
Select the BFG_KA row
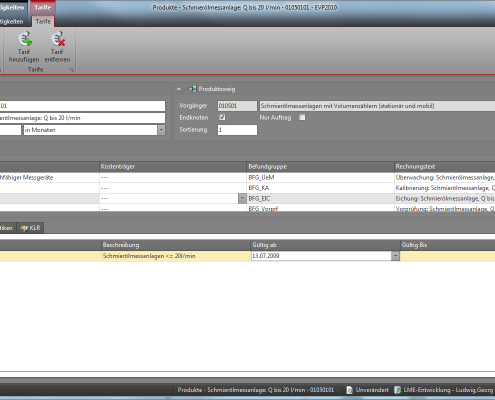click(x=247, y=188)
